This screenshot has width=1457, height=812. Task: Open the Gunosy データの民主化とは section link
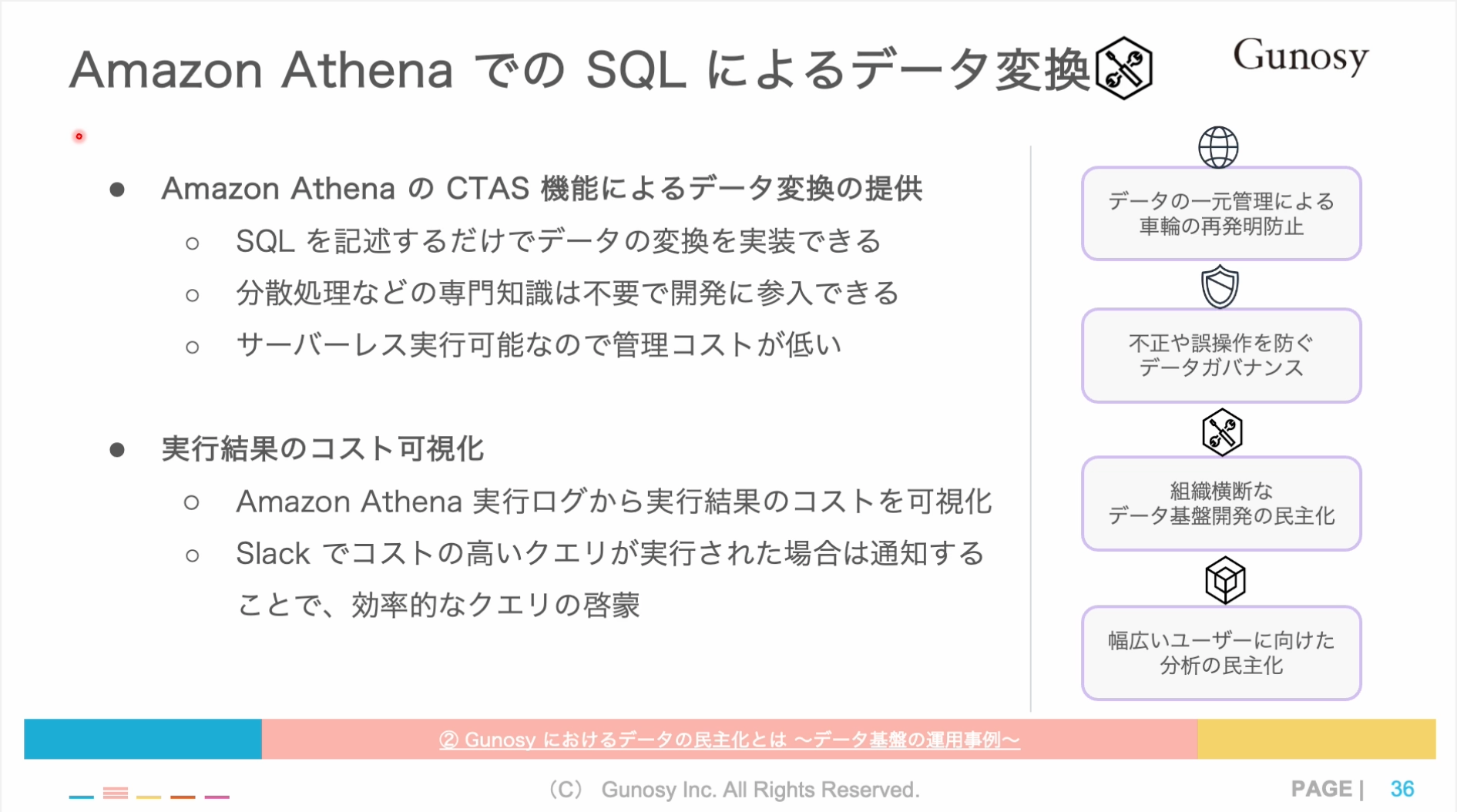click(x=730, y=740)
